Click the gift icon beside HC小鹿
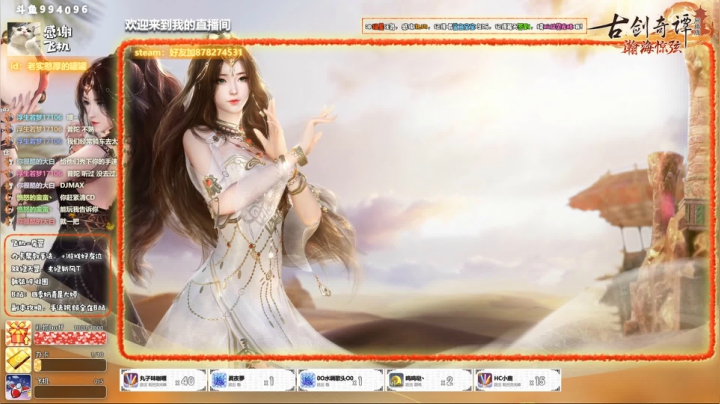Screen dimensions: 720x404 click(484, 380)
